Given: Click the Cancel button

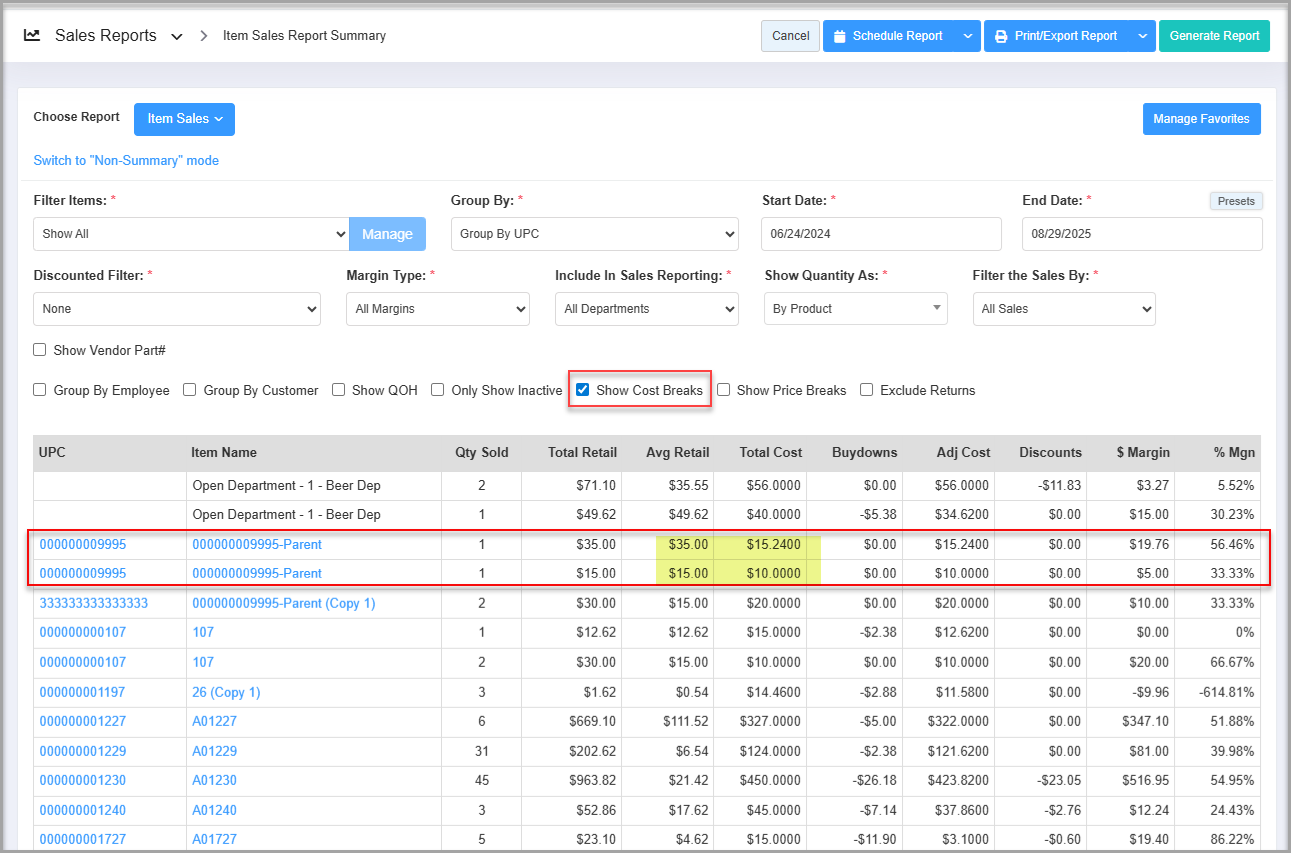Looking at the screenshot, I should [790, 36].
